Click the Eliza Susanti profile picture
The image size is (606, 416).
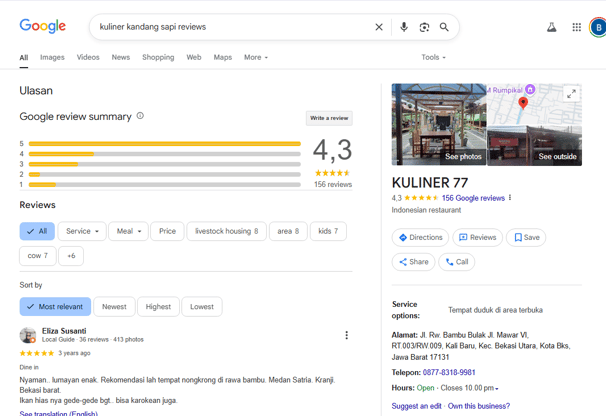[x=28, y=335]
